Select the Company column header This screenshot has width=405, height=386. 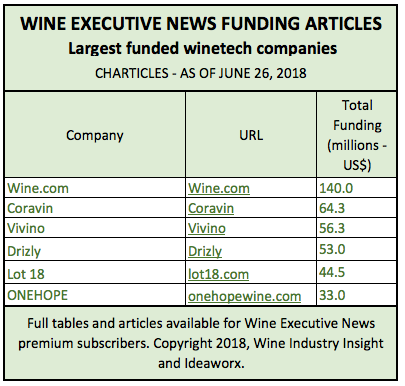pos(95,135)
